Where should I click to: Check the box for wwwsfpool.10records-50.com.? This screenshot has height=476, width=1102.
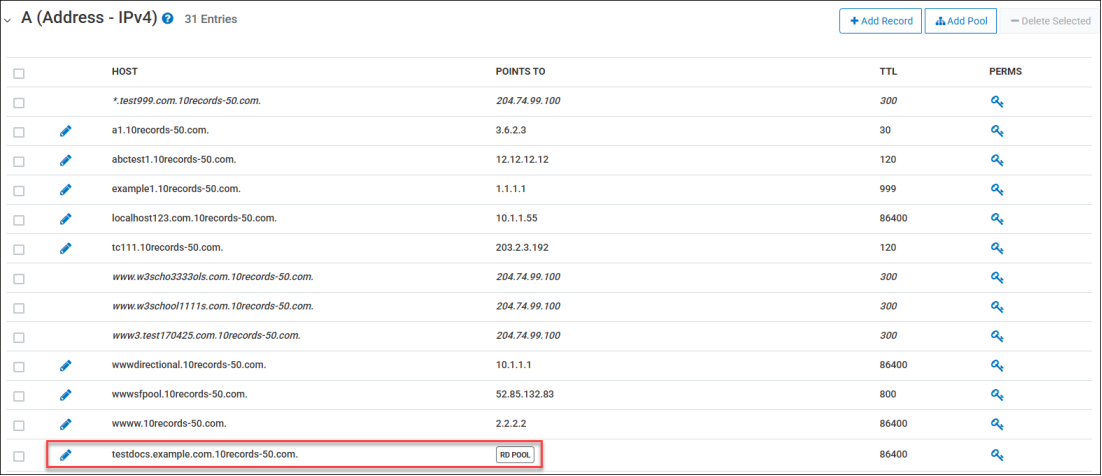(x=19, y=396)
